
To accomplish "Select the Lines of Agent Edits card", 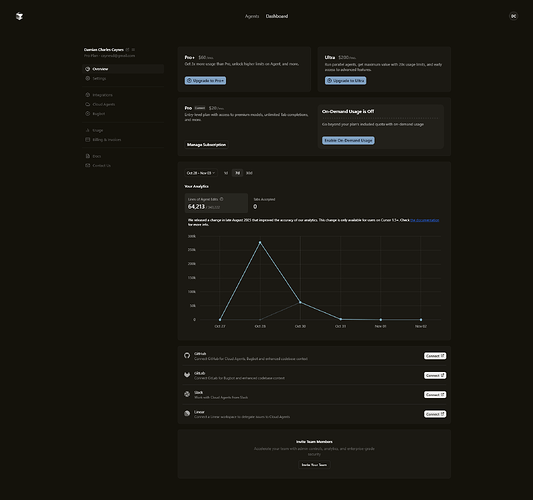I will click(x=216, y=203).
